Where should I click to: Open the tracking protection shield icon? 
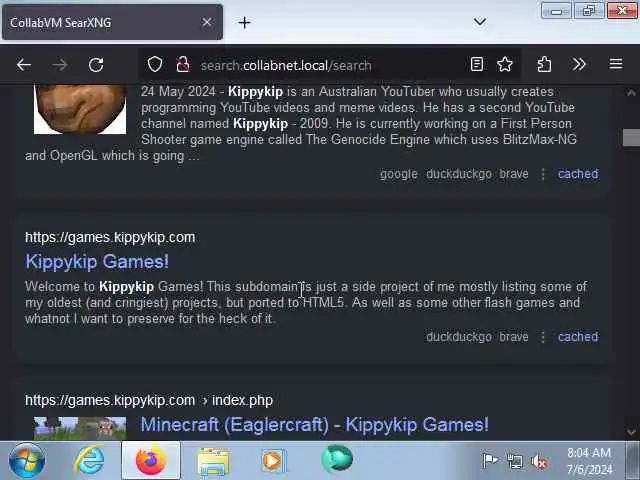coord(155,64)
